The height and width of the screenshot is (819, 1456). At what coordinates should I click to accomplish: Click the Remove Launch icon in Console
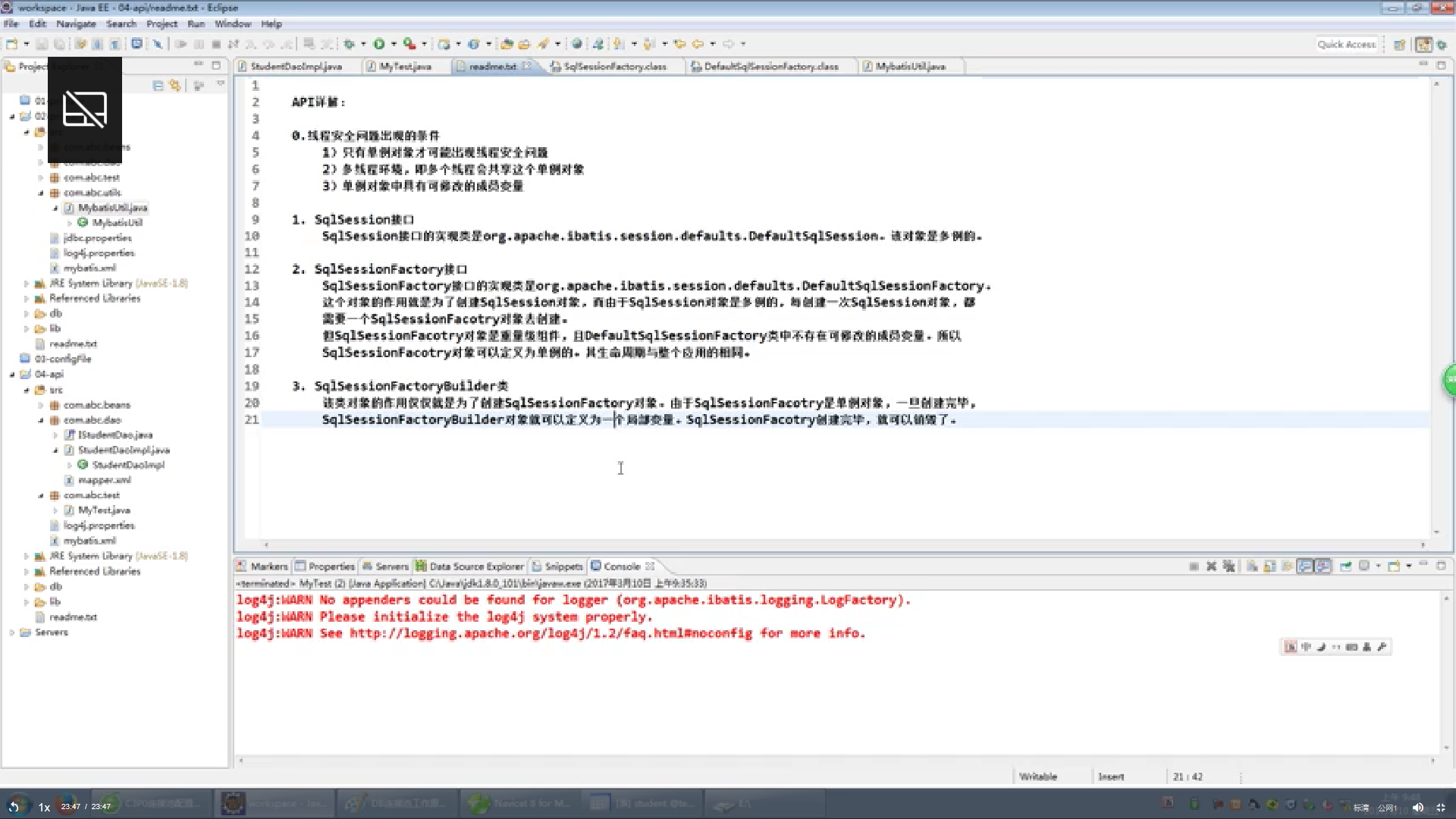click(x=1211, y=566)
